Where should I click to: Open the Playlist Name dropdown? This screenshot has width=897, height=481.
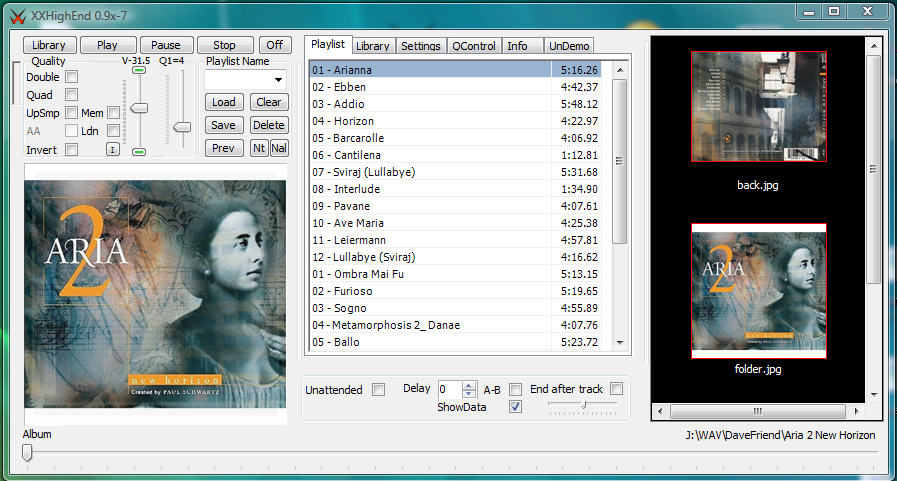(278, 80)
